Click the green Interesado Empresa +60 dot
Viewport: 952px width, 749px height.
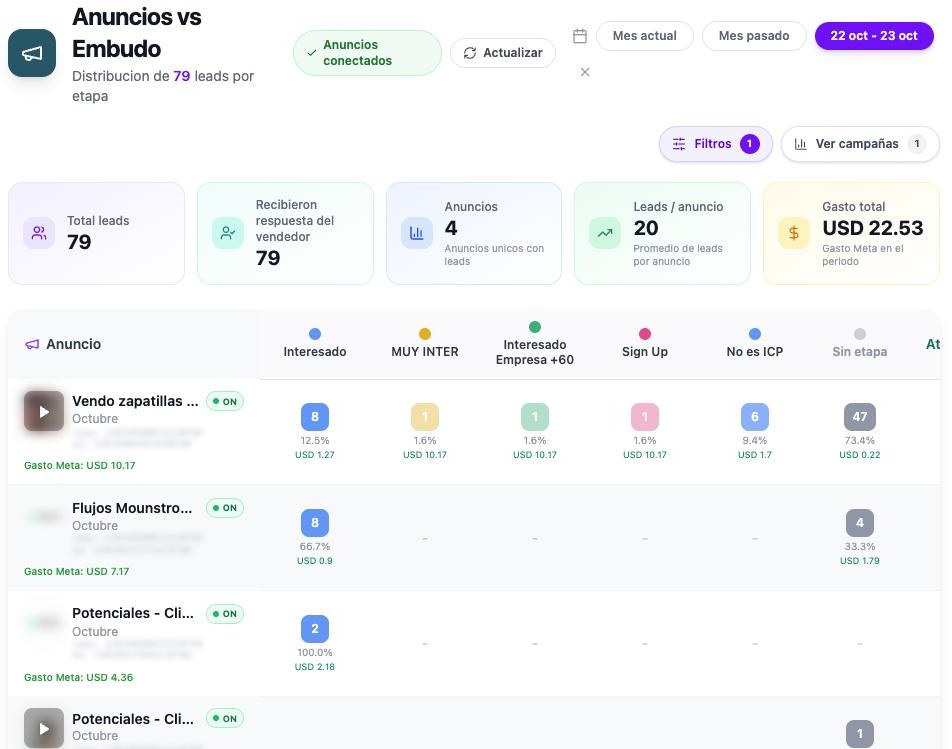[x=535, y=327]
